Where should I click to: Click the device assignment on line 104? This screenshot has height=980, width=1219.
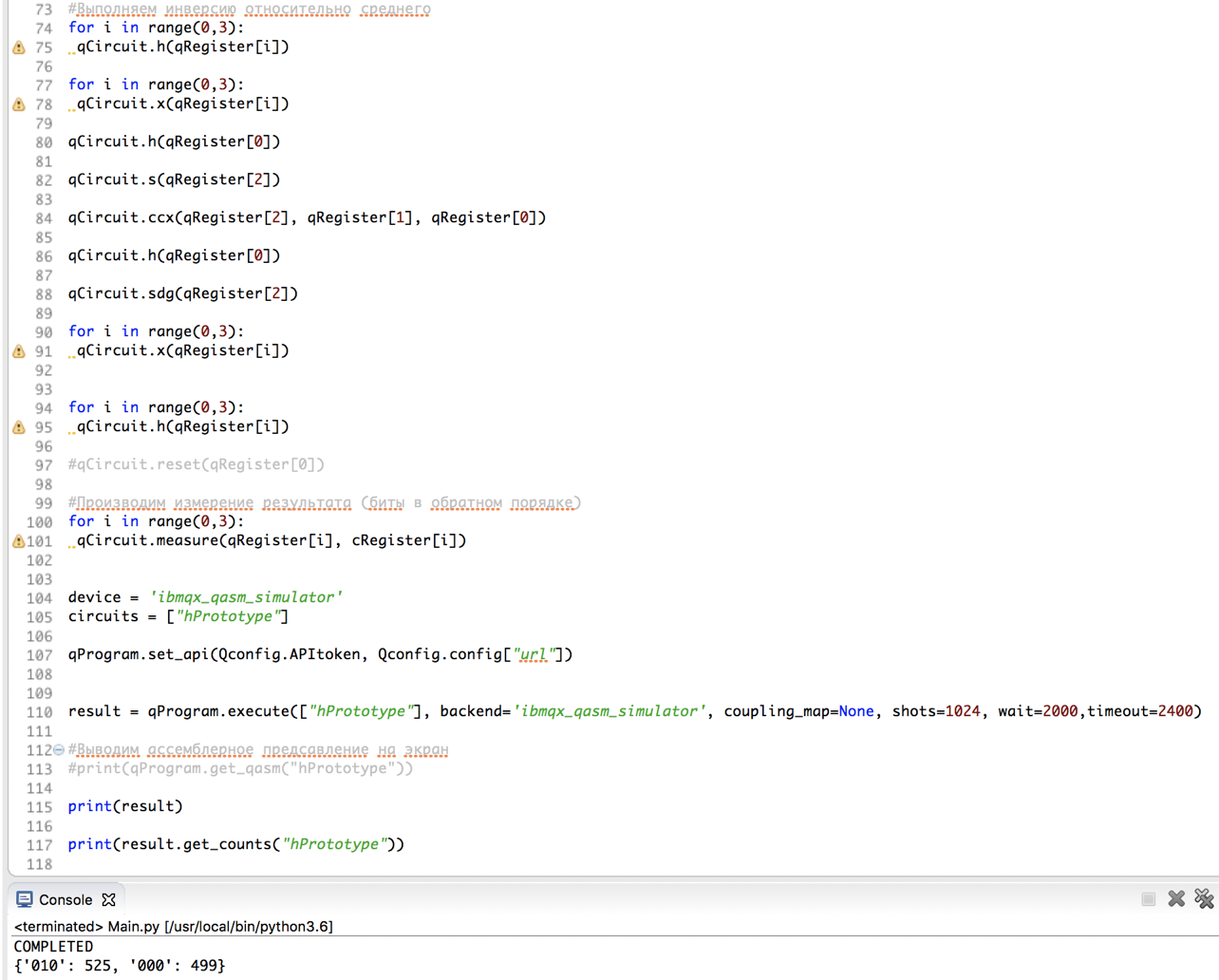pyautogui.click(x=205, y=597)
